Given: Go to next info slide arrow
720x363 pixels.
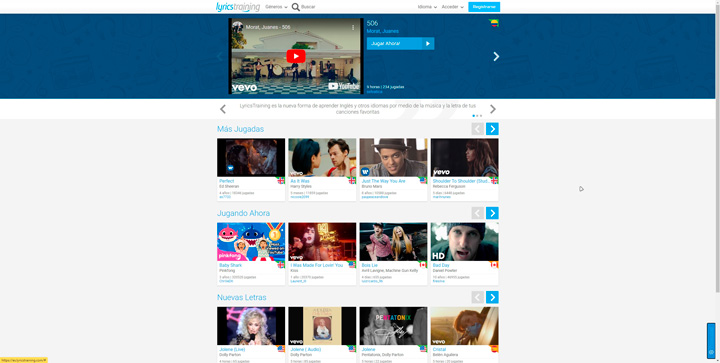Looking at the screenshot, I should coord(493,109).
